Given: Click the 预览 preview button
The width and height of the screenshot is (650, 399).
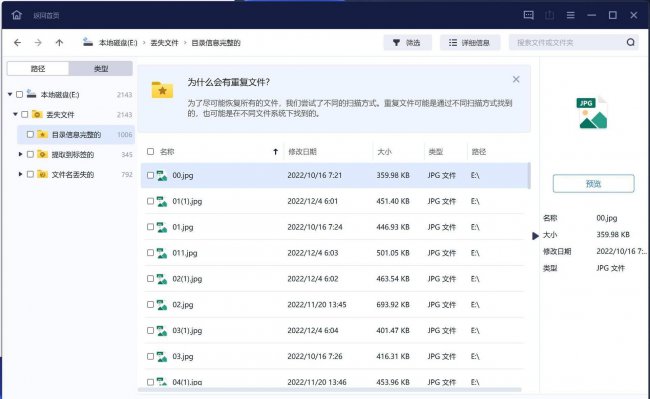Looking at the screenshot, I should click(593, 184).
